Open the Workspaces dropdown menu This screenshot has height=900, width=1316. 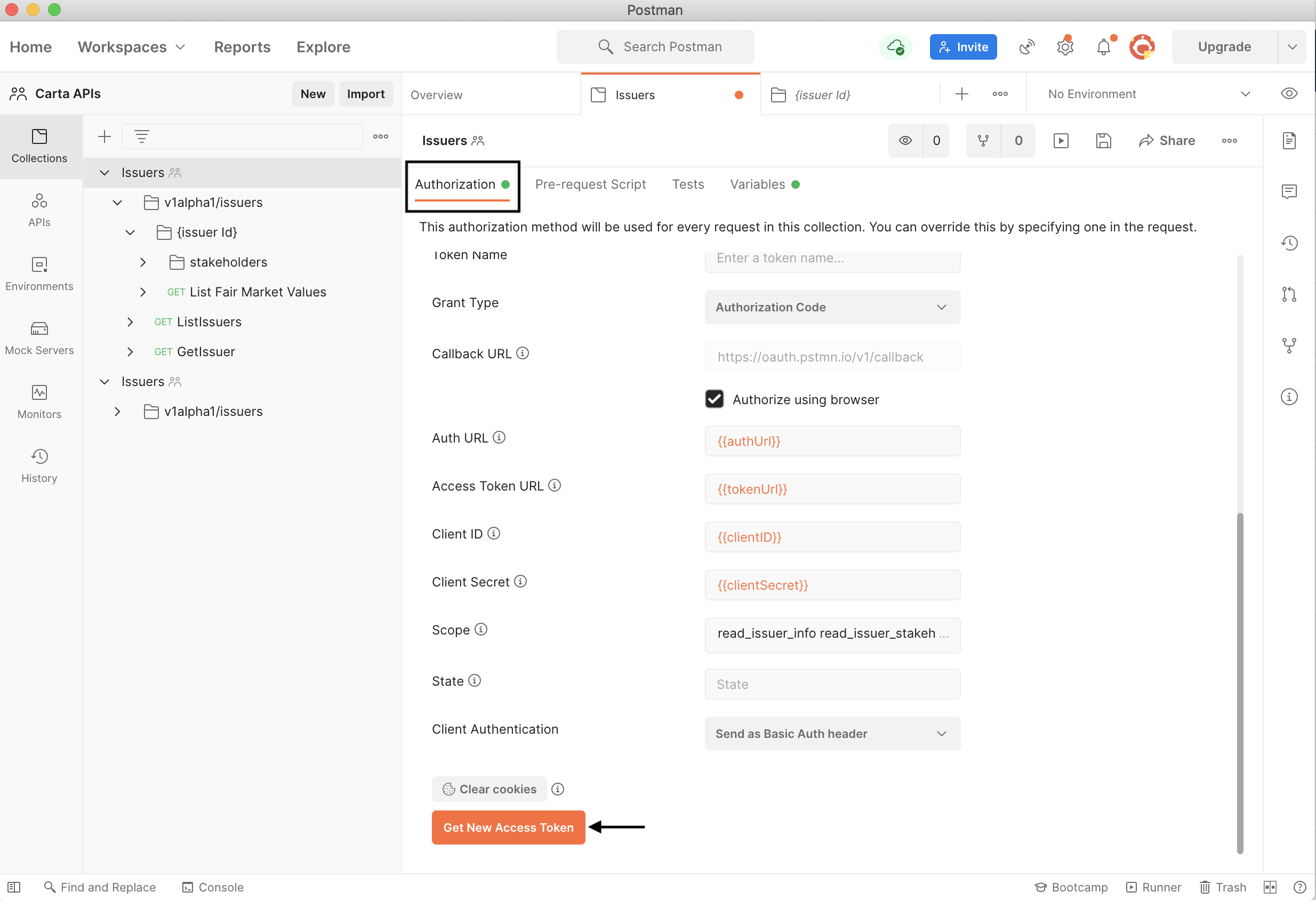point(131,47)
